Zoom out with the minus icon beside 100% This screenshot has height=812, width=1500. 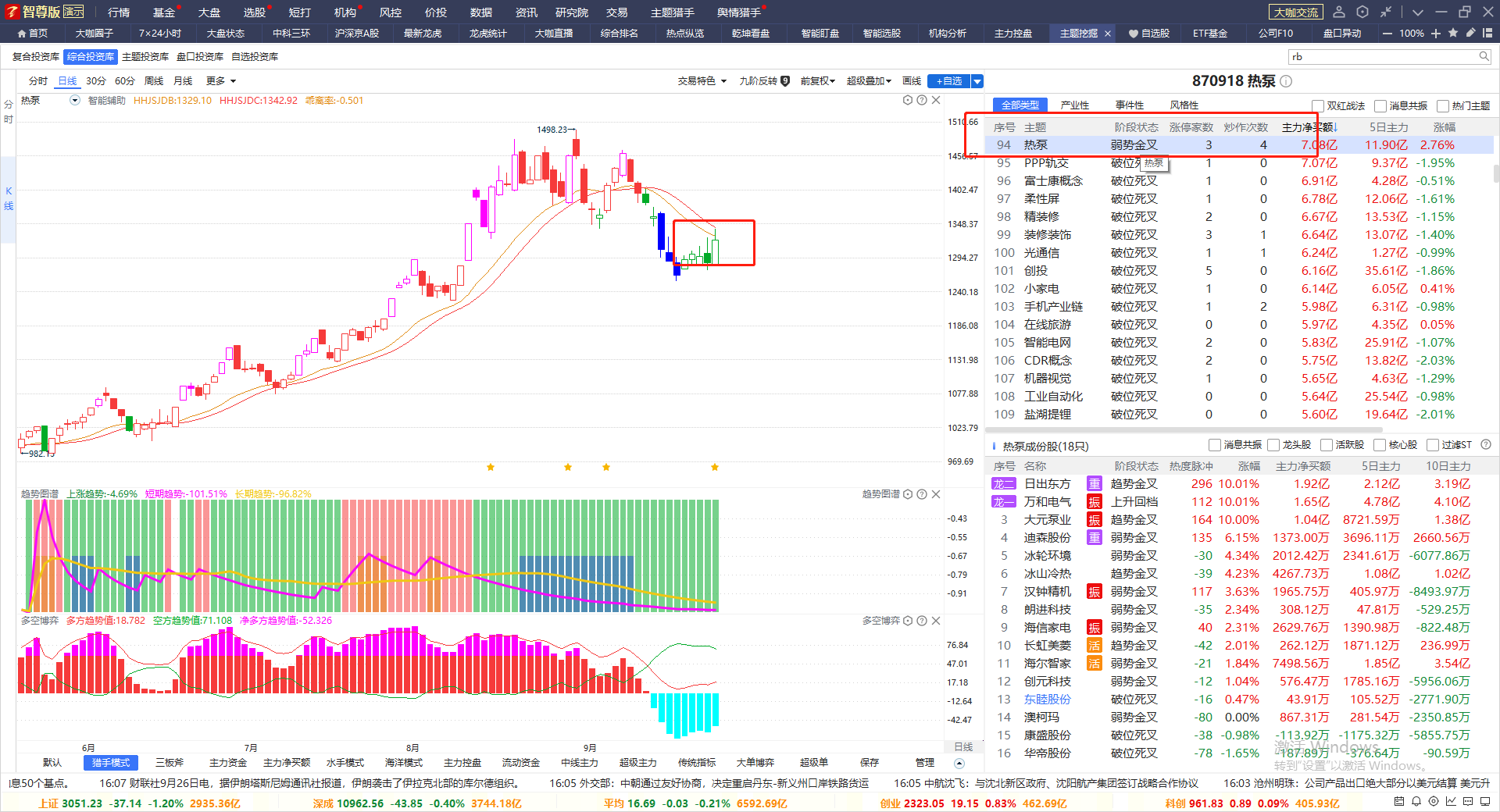1387,34
